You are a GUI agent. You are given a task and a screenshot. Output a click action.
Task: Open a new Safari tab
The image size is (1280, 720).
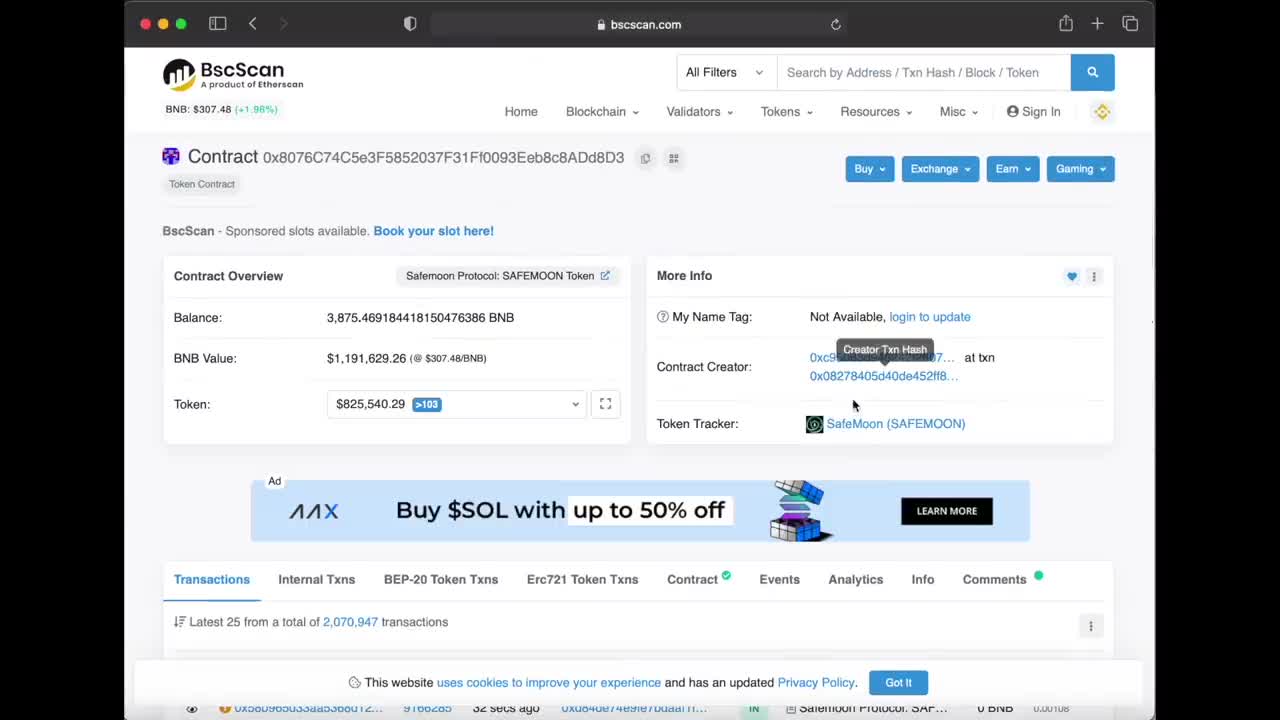(1097, 24)
